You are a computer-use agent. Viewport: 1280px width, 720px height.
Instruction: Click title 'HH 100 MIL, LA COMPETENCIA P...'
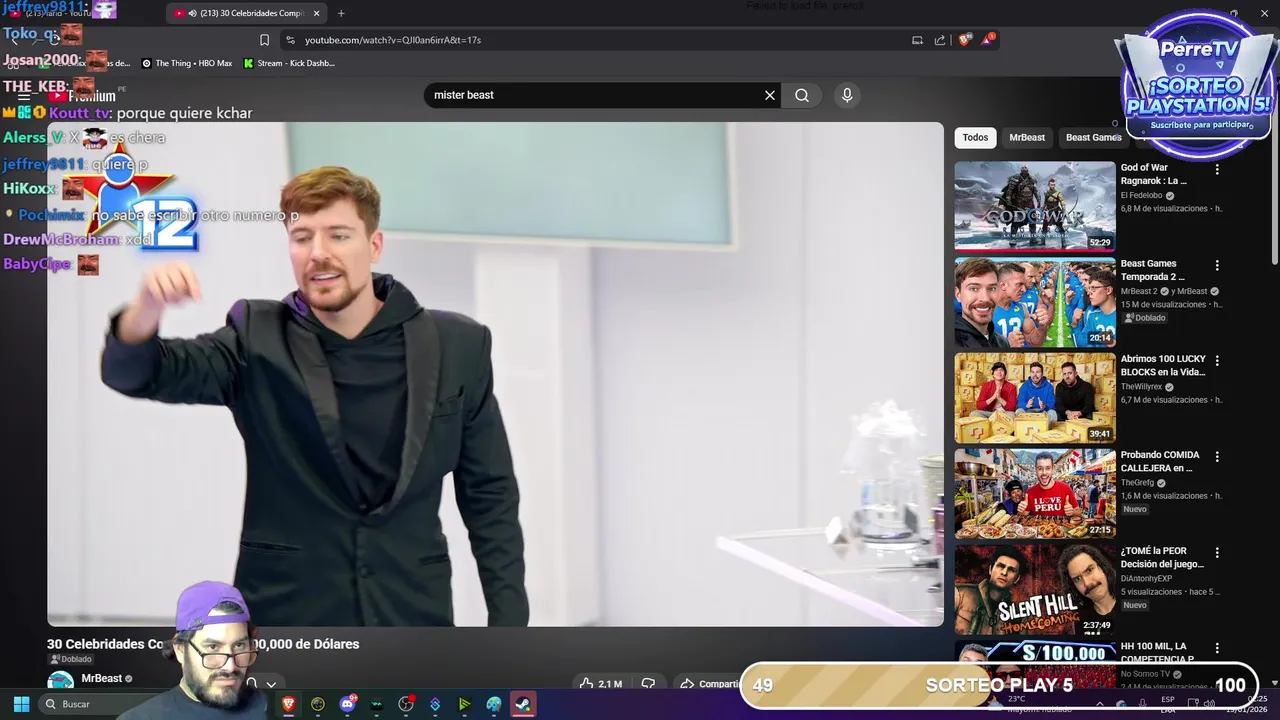(1157, 653)
